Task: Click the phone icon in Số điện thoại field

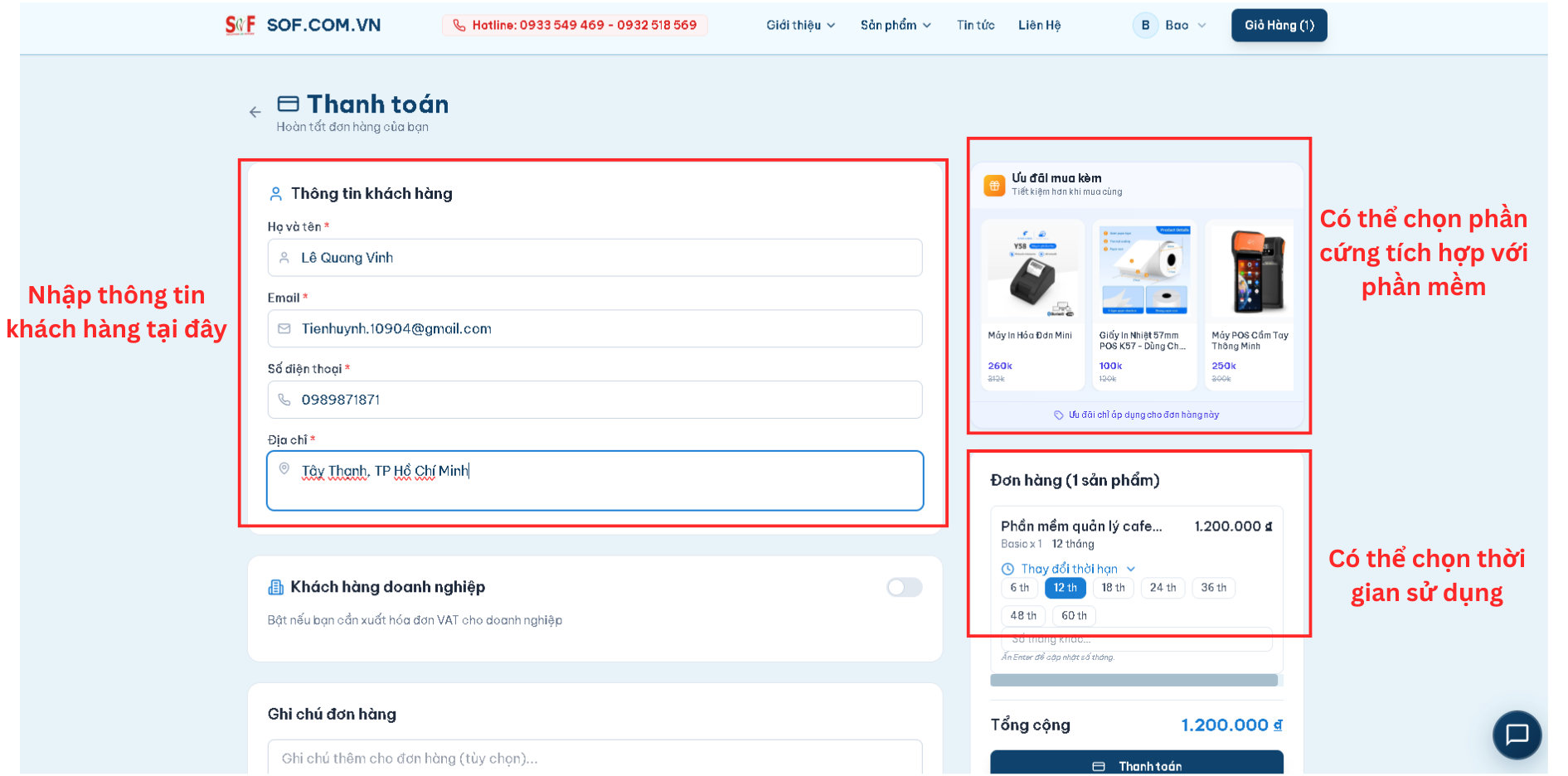Action: click(x=284, y=400)
